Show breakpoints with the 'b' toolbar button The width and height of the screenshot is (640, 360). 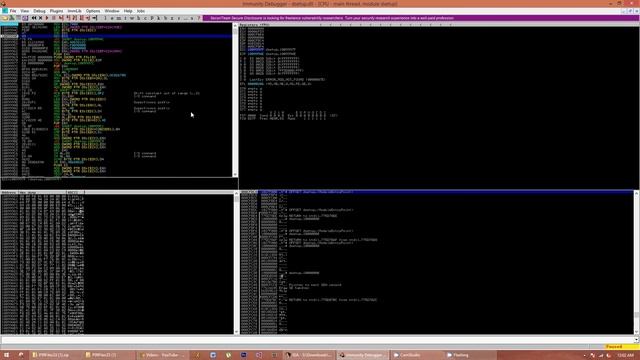coord(165,18)
